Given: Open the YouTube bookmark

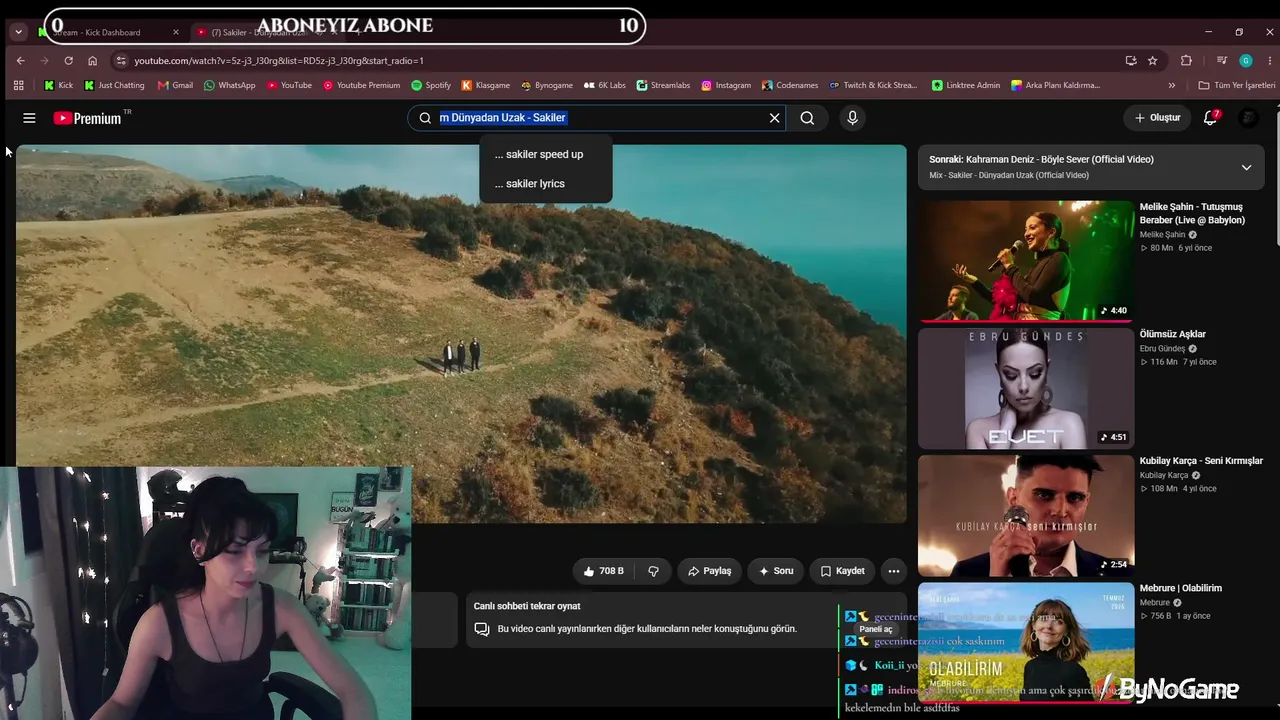Looking at the screenshot, I should (x=289, y=86).
